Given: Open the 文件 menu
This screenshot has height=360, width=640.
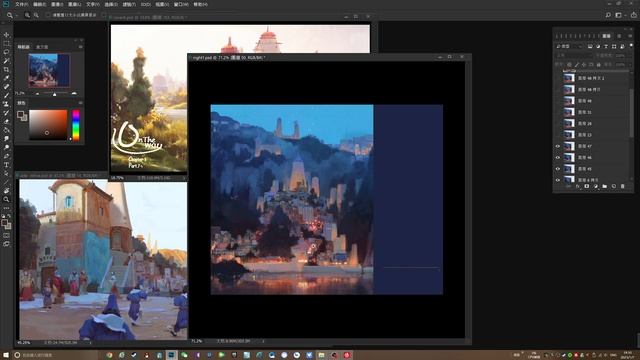Looking at the screenshot, I should point(21,4).
